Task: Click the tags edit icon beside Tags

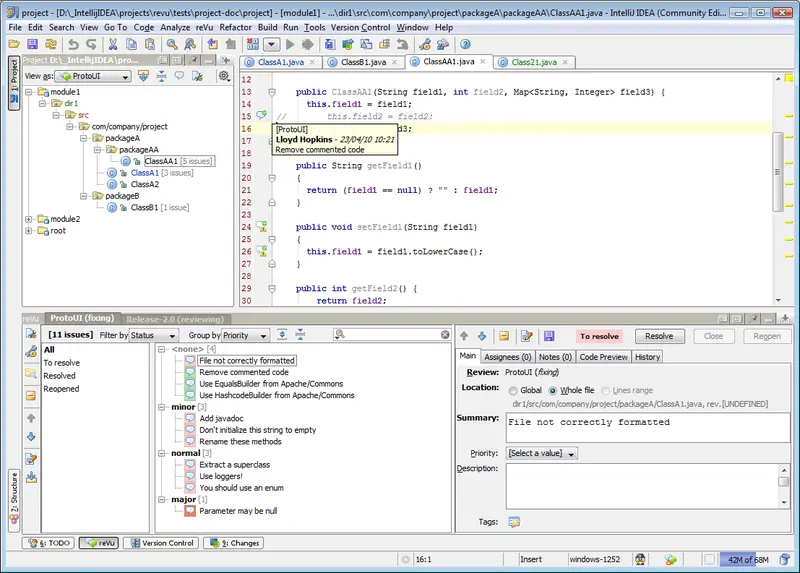Action: (x=514, y=521)
